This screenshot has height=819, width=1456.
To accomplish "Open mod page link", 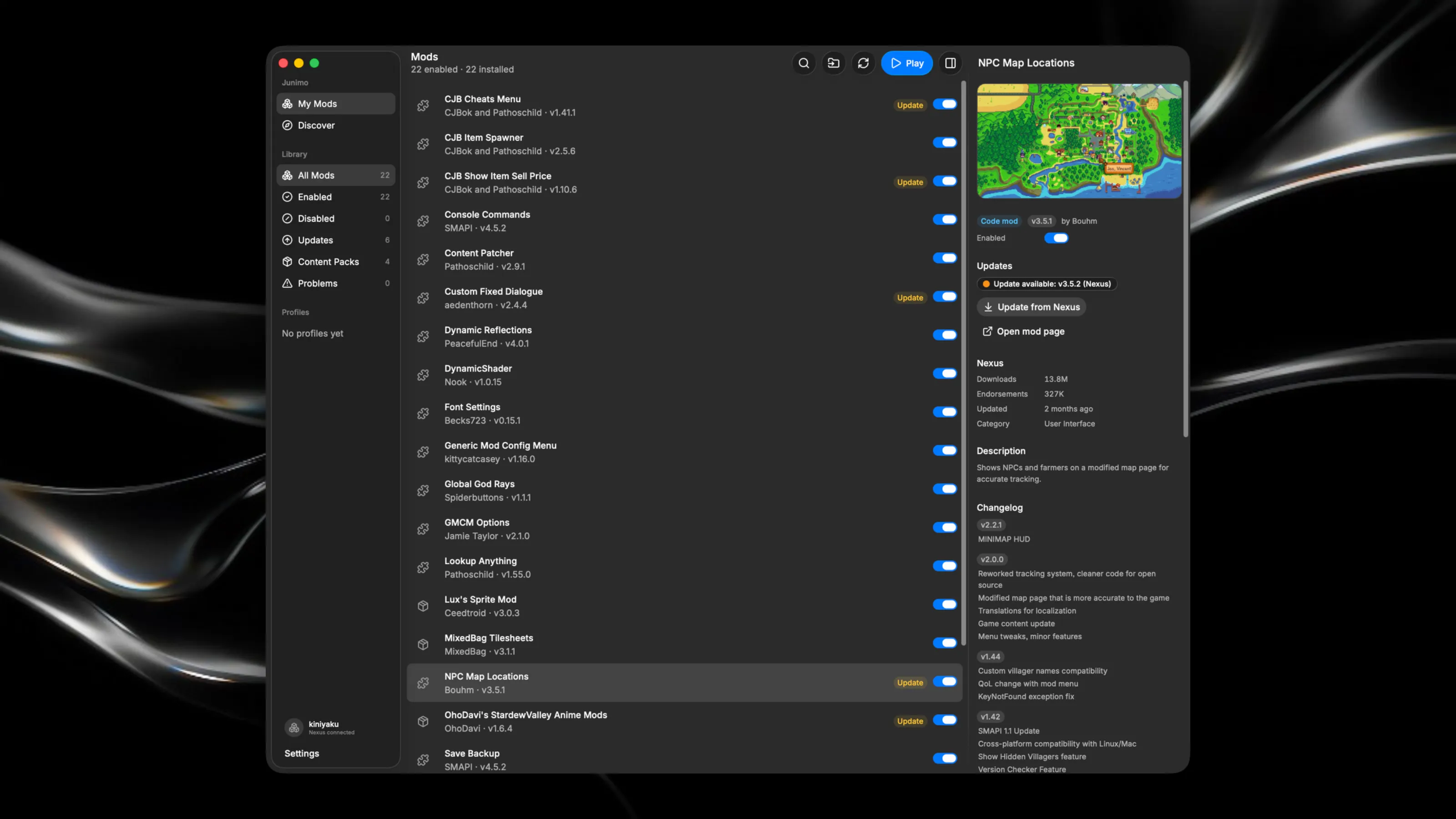I will pyautogui.click(x=1024, y=331).
